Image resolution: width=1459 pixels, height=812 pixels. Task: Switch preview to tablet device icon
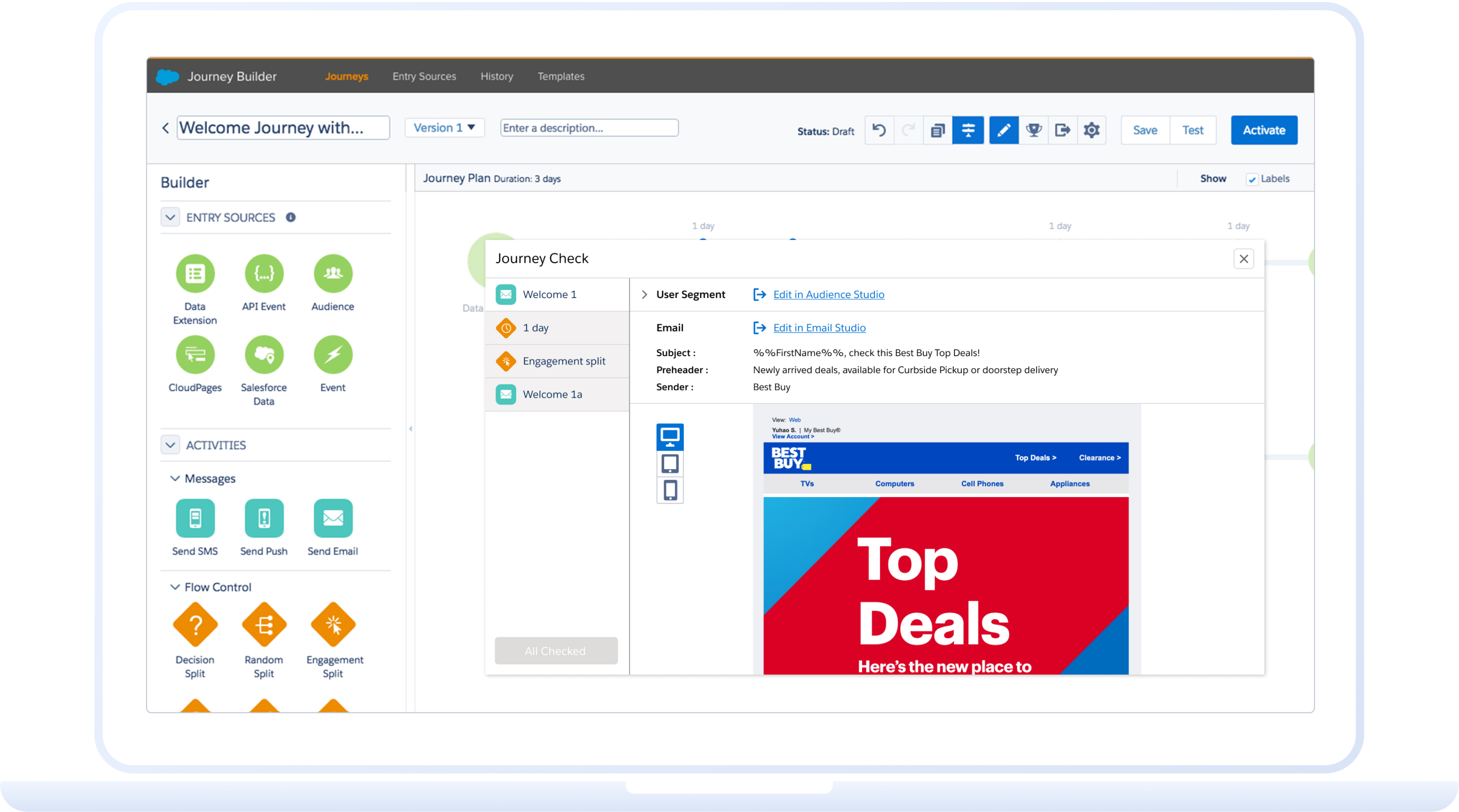tap(670, 464)
